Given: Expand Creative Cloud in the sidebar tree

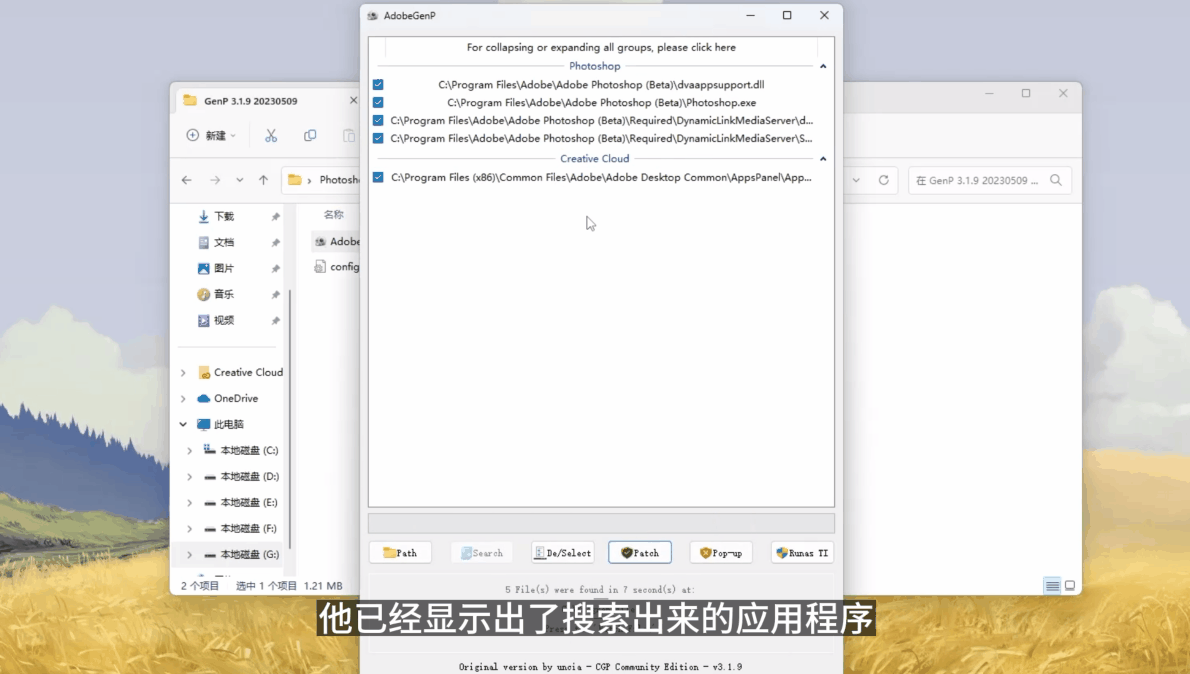Looking at the screenshot, I should pyautogui.click(x=183, y=373).
